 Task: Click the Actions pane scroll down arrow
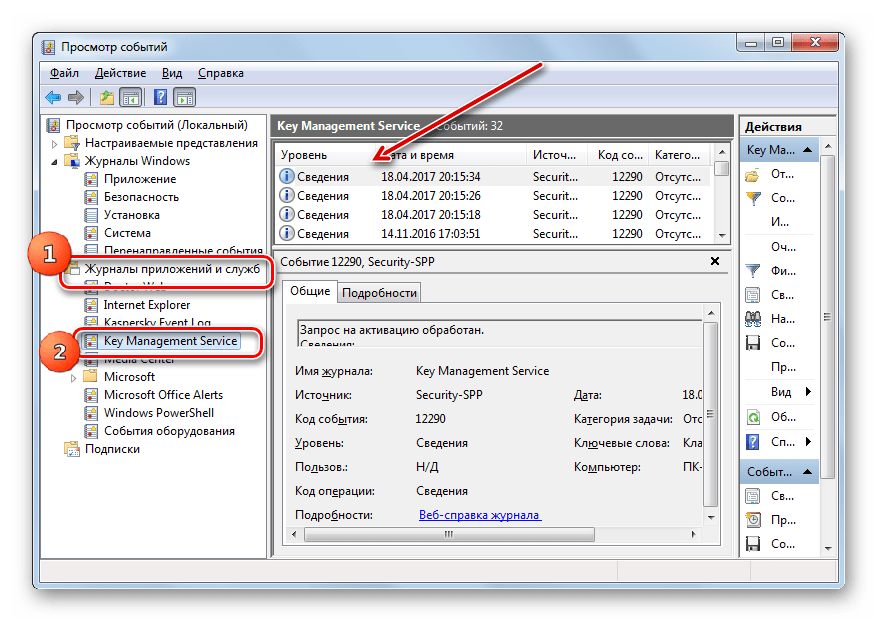point(828,549)
